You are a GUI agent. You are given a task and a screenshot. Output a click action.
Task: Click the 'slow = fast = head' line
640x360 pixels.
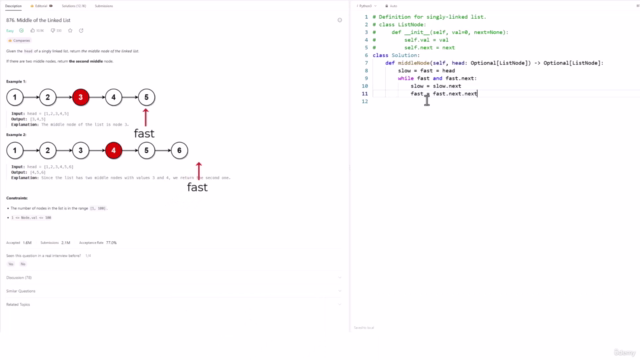tap(426, 71)
